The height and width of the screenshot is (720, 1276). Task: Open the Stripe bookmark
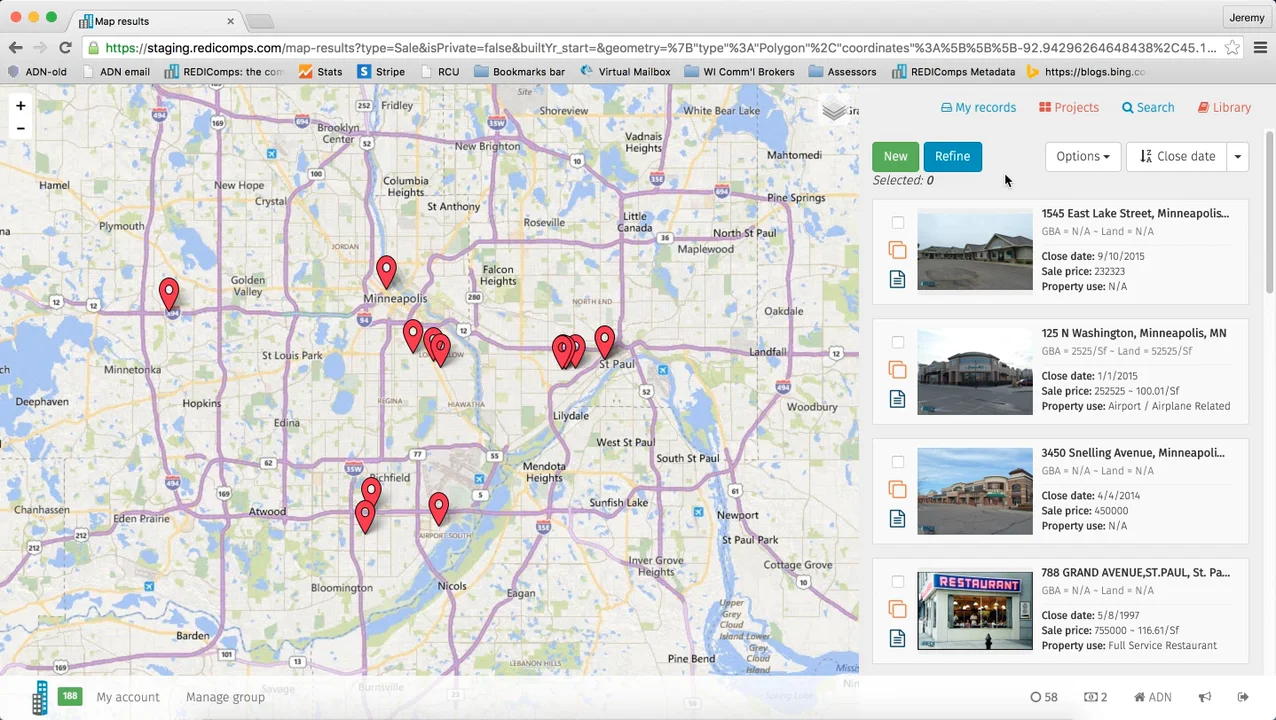click(381, 72)
